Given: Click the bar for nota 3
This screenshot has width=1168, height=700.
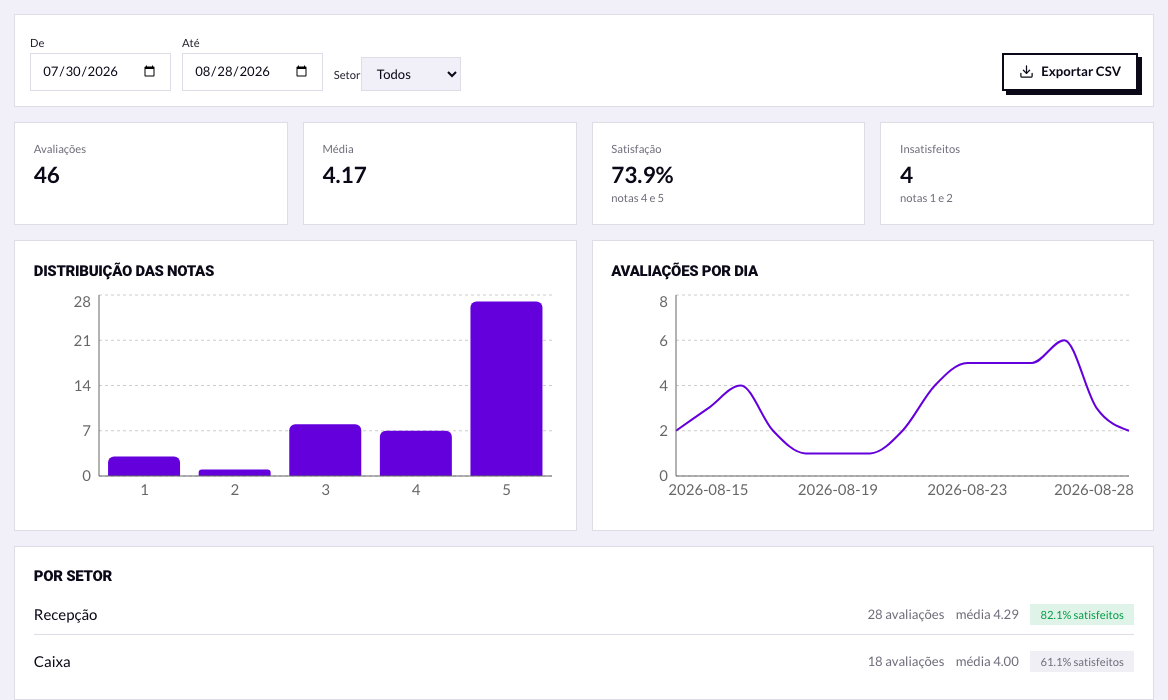Looking at the screenshot, I should [326, 450].
